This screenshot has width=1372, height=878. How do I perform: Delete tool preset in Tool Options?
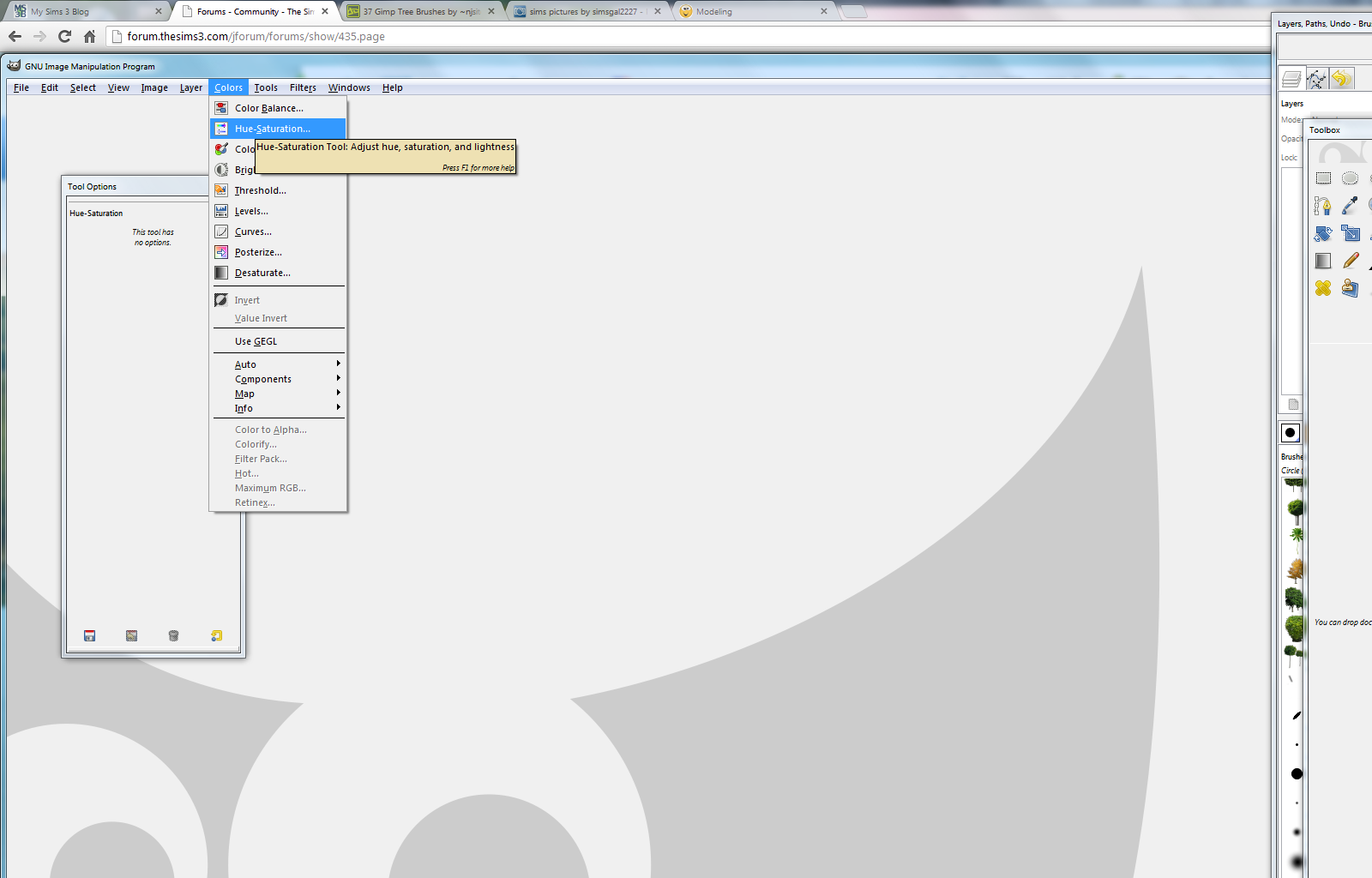[173, 635]
